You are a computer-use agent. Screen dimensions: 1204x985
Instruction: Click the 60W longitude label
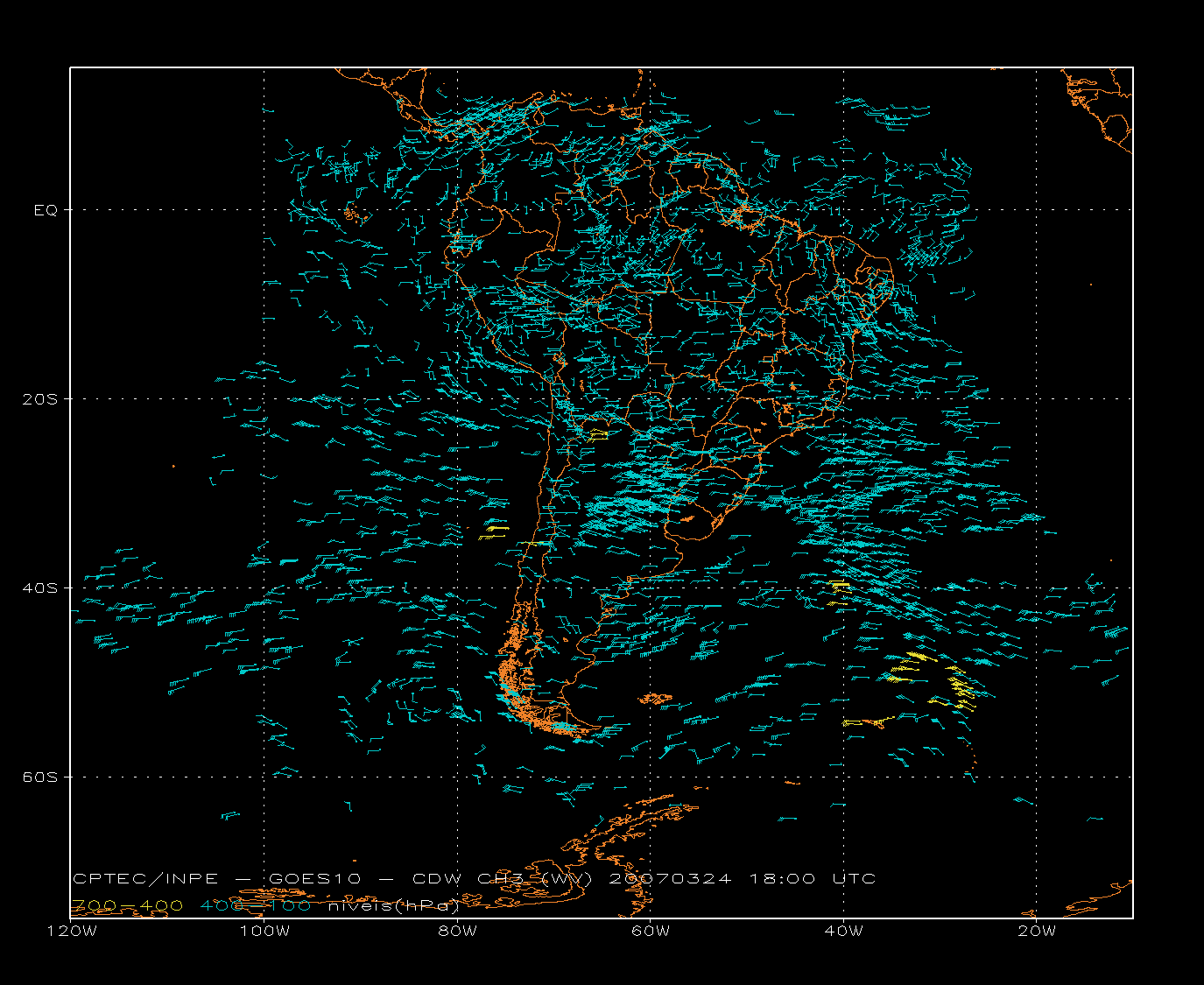click(651, 931)
